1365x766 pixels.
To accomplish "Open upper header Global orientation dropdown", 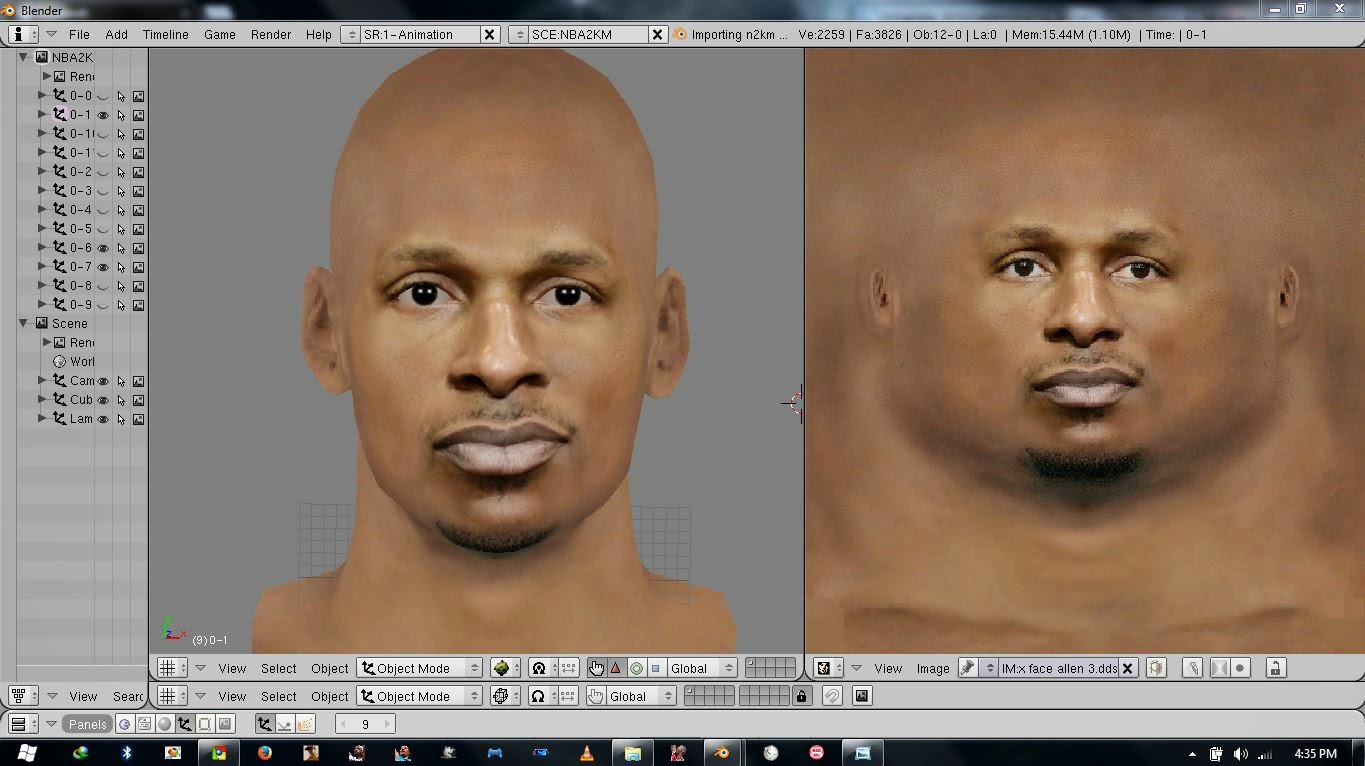I will point(702,668).
